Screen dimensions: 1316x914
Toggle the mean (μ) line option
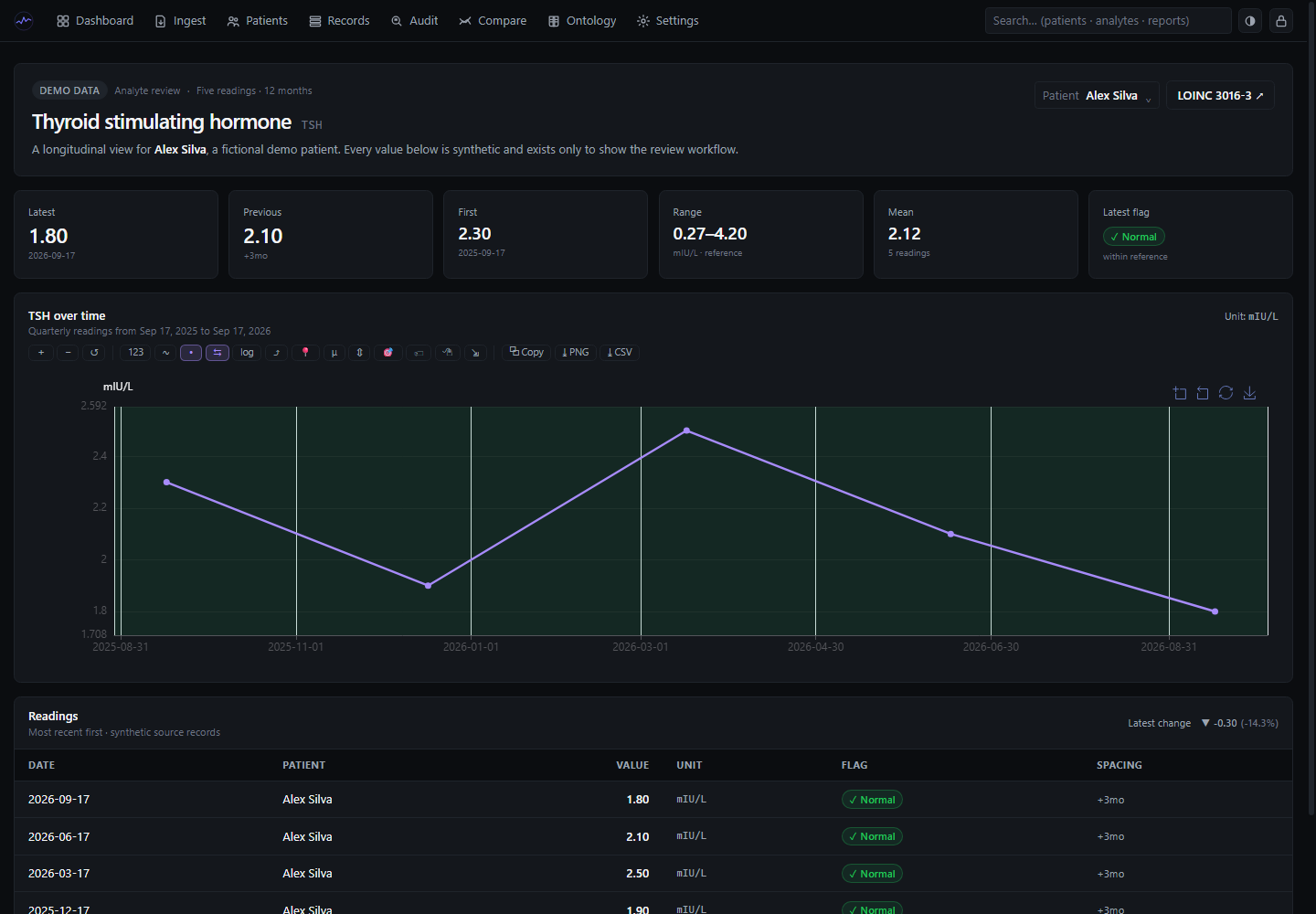(334, 353)
